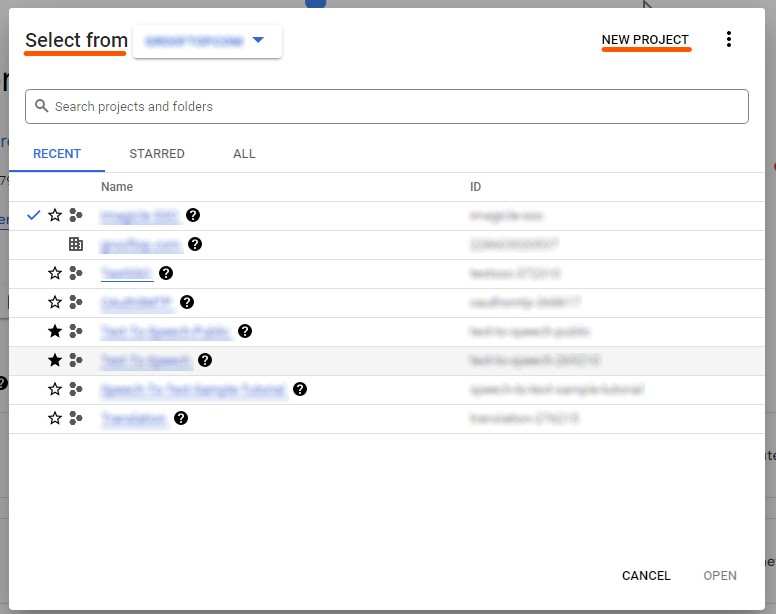Click help icon in the checkmarked first row
This screenshot has height=614, width=776.
tap(193, 215)
